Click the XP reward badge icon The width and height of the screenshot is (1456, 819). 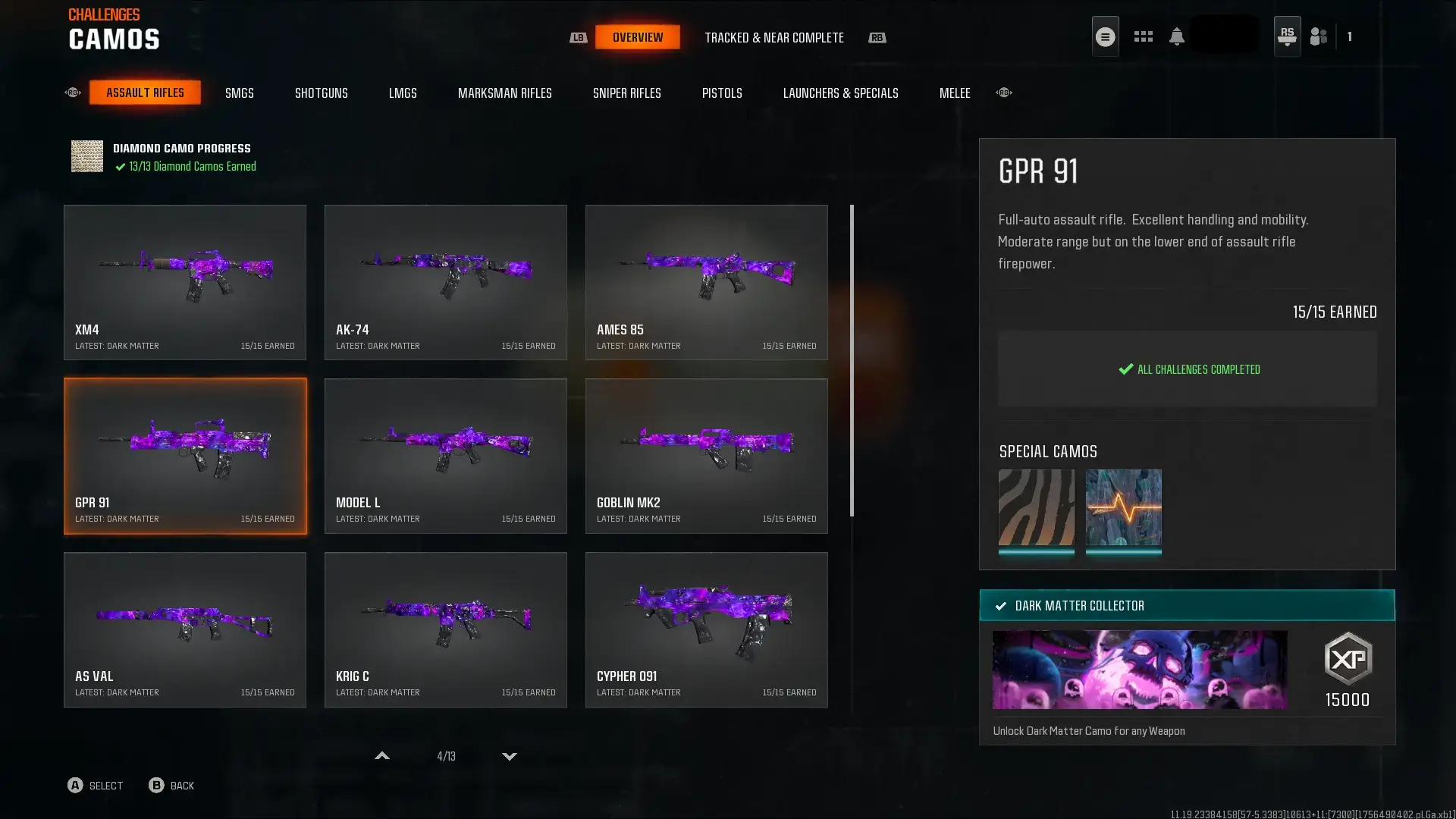1348,658
